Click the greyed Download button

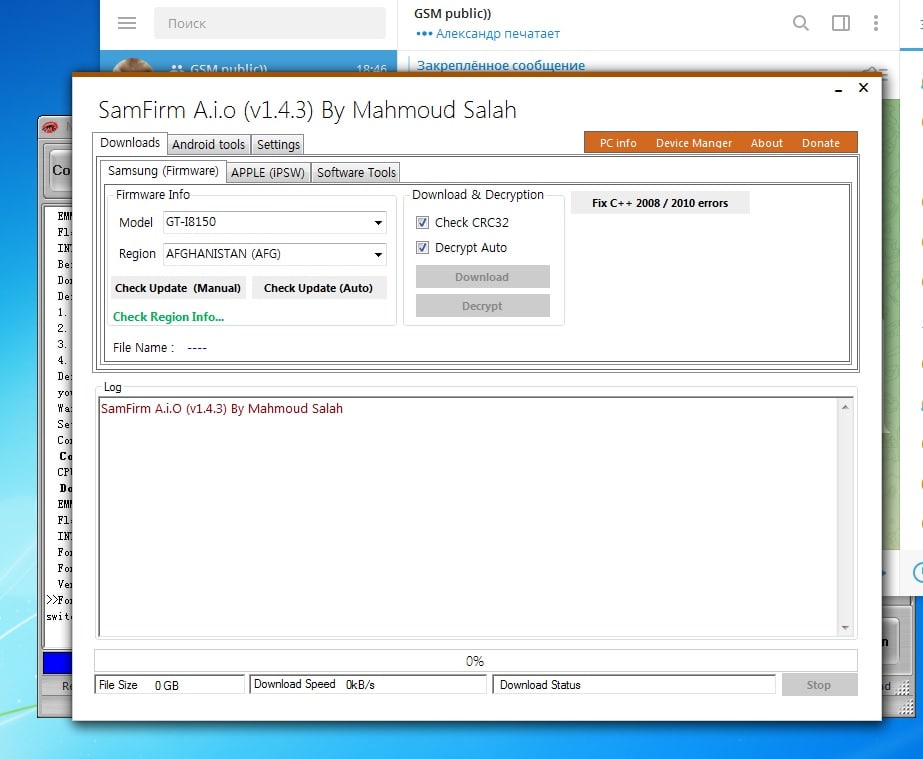click(x=482, y=277)
